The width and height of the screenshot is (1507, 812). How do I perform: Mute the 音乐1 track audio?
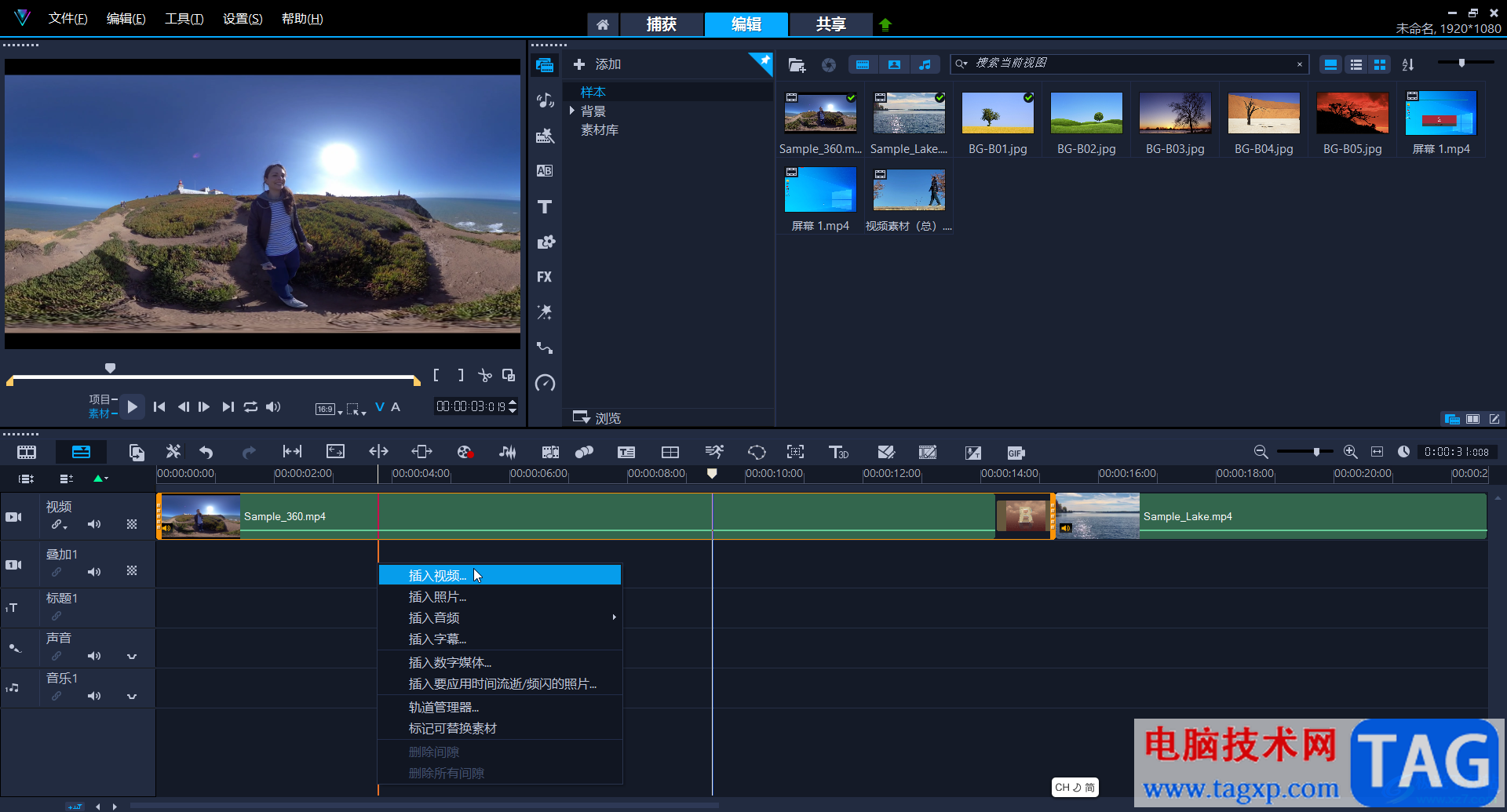tap(94, 696)
